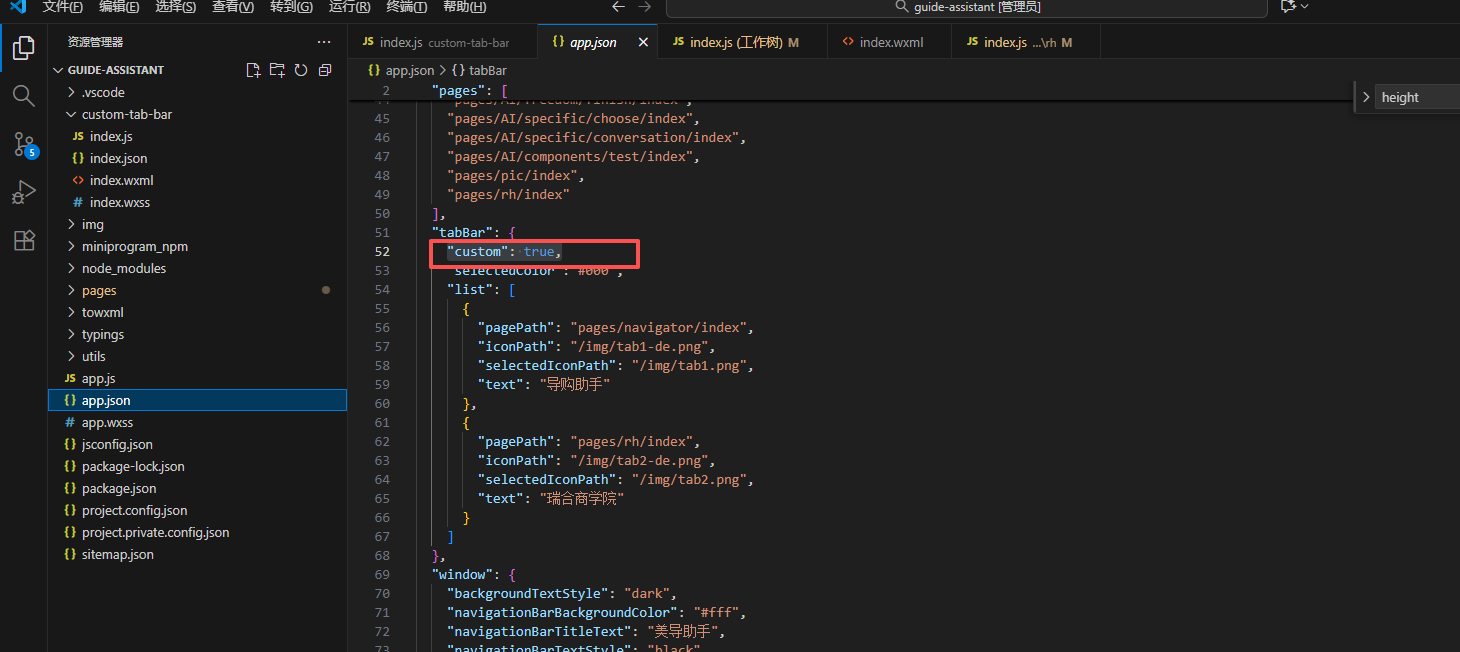Click the VS Code logo icon
Viewport: 1460px width, 652px height.
tap(17, 7)
